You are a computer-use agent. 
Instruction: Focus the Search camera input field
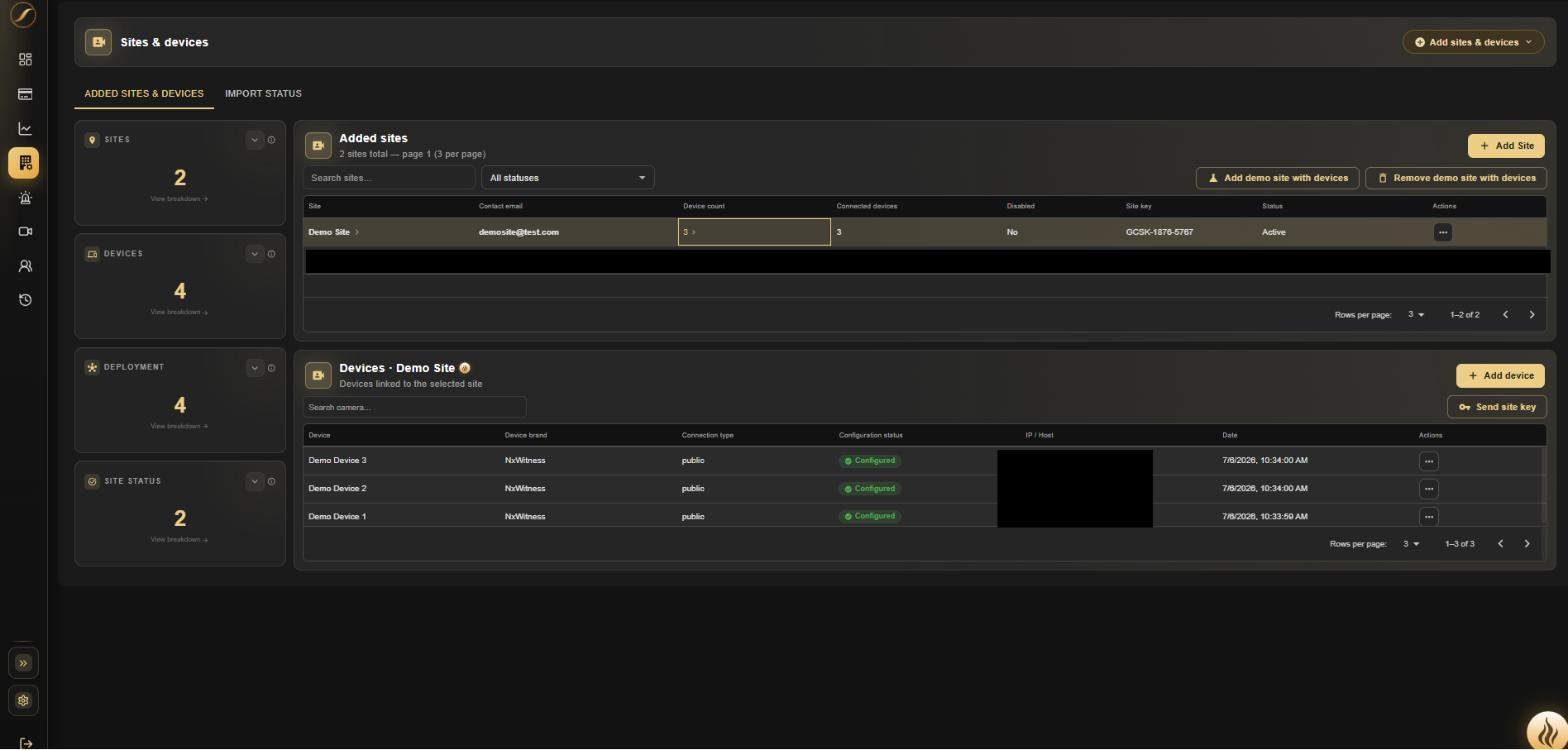pos(414,407)
